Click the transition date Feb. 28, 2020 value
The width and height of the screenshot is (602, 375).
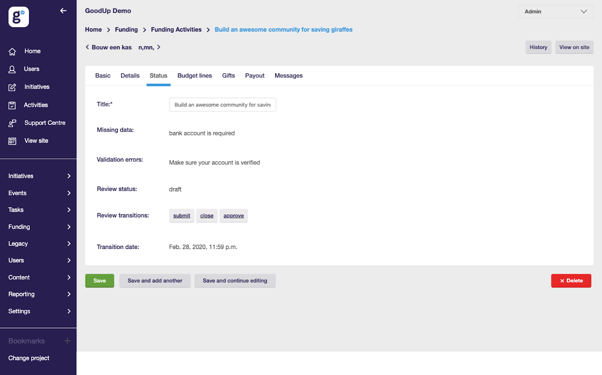coord(203,247)
